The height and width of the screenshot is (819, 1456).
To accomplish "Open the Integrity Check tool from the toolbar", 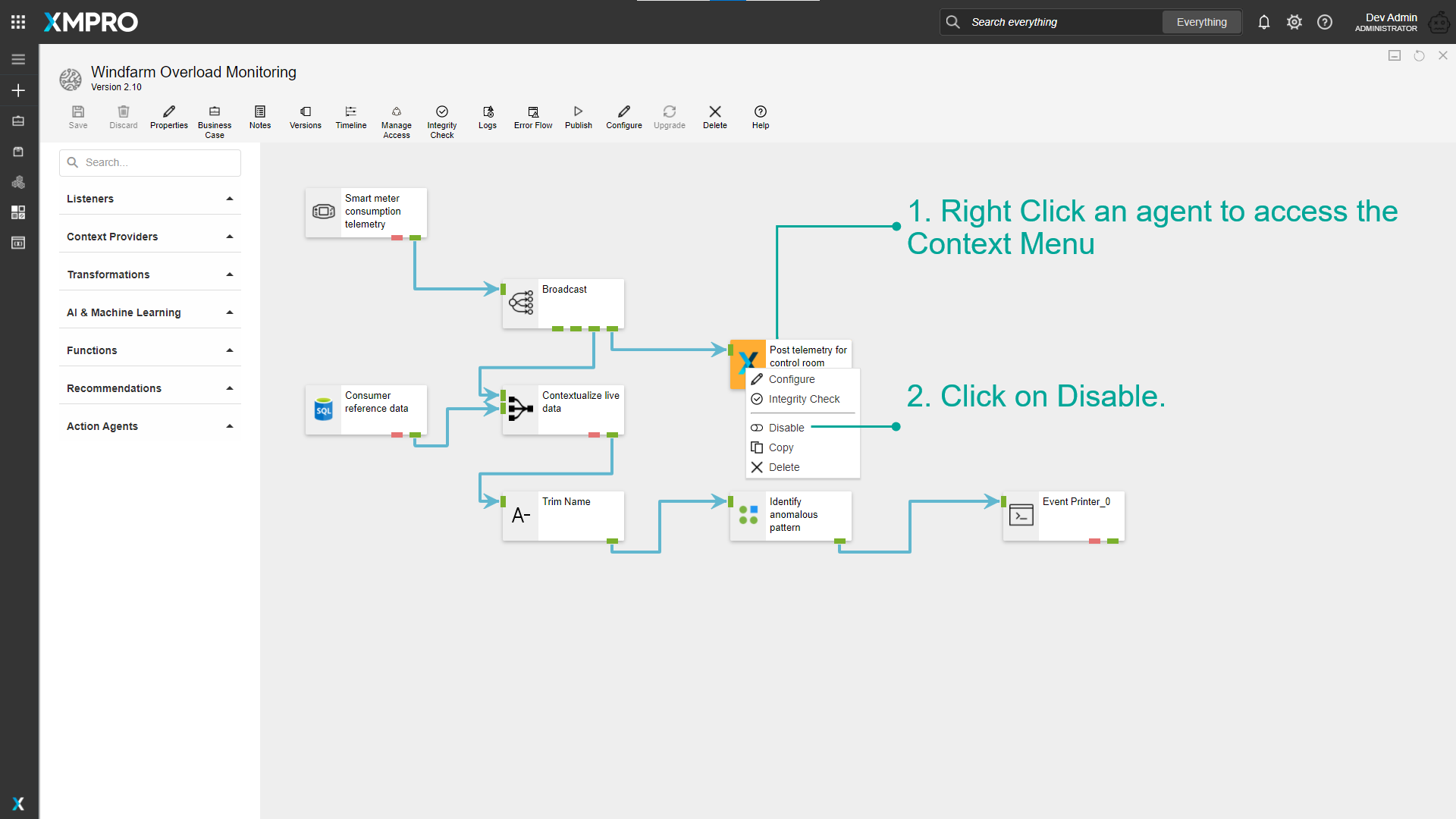I will 442,118.
